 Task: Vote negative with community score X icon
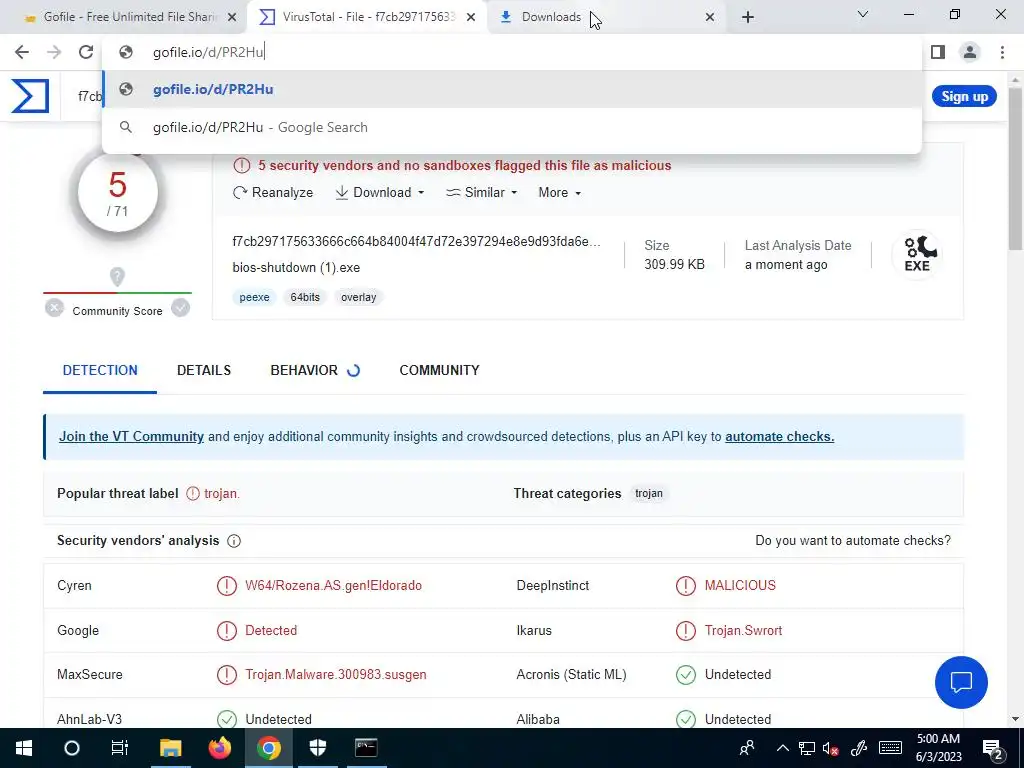tap(55, 308)
